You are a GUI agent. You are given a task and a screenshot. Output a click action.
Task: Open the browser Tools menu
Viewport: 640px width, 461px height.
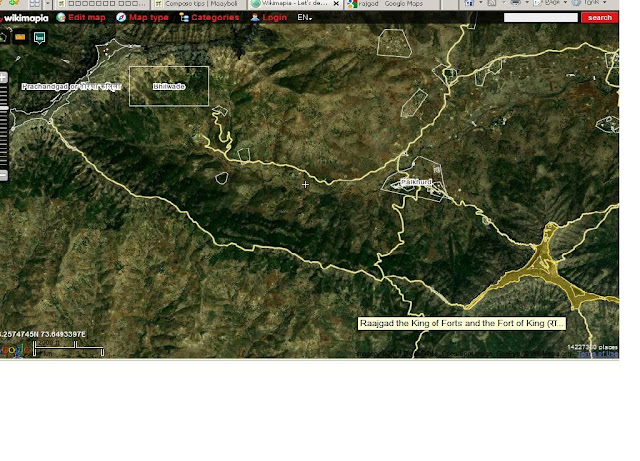point(590,3)
